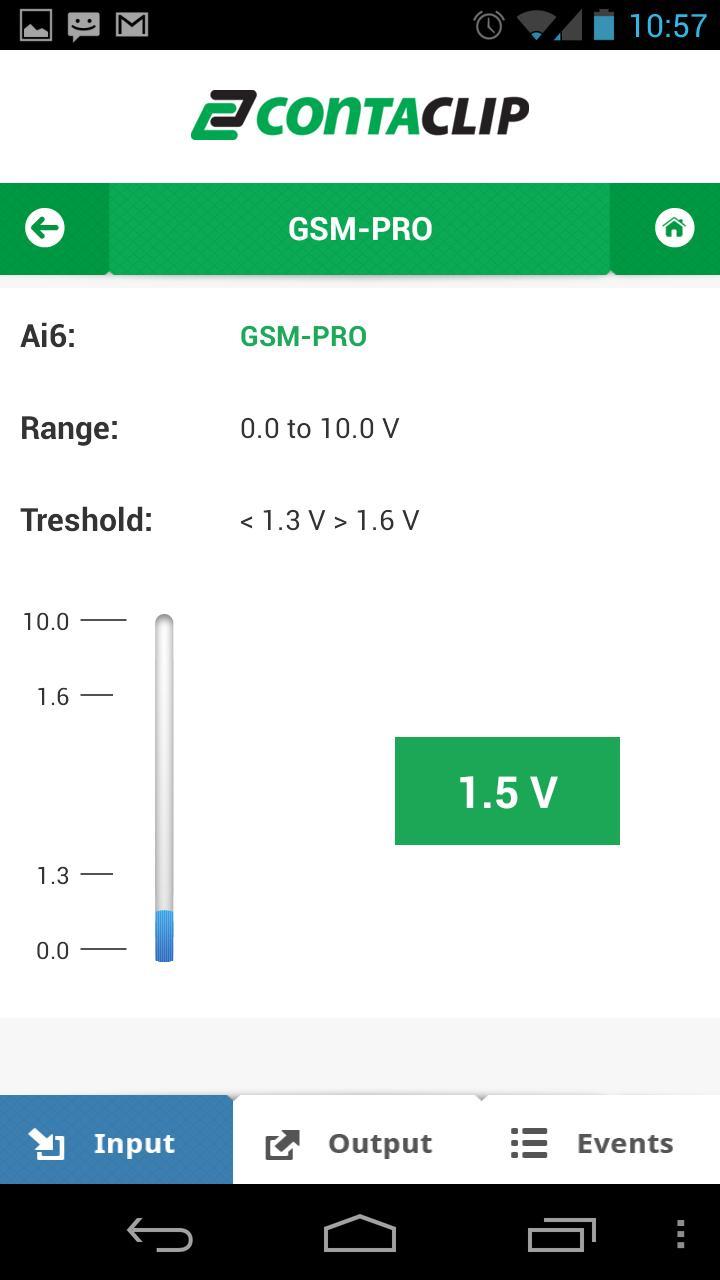Viewport: 720px width, 1280px height.
Task: Click the back arrow in the green navigation bar
Action: coord(44,228)
